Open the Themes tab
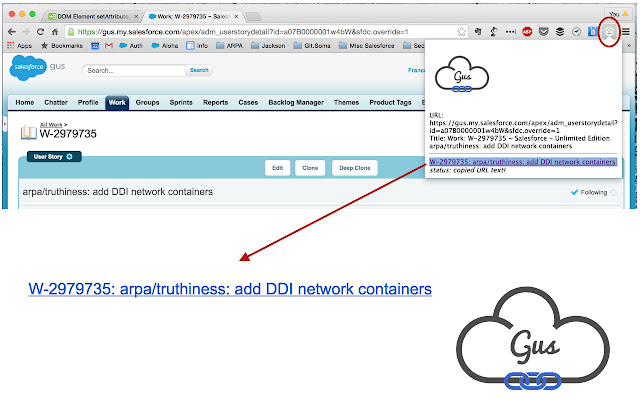This screenshot has height=400, width=640. click(347, 102)
